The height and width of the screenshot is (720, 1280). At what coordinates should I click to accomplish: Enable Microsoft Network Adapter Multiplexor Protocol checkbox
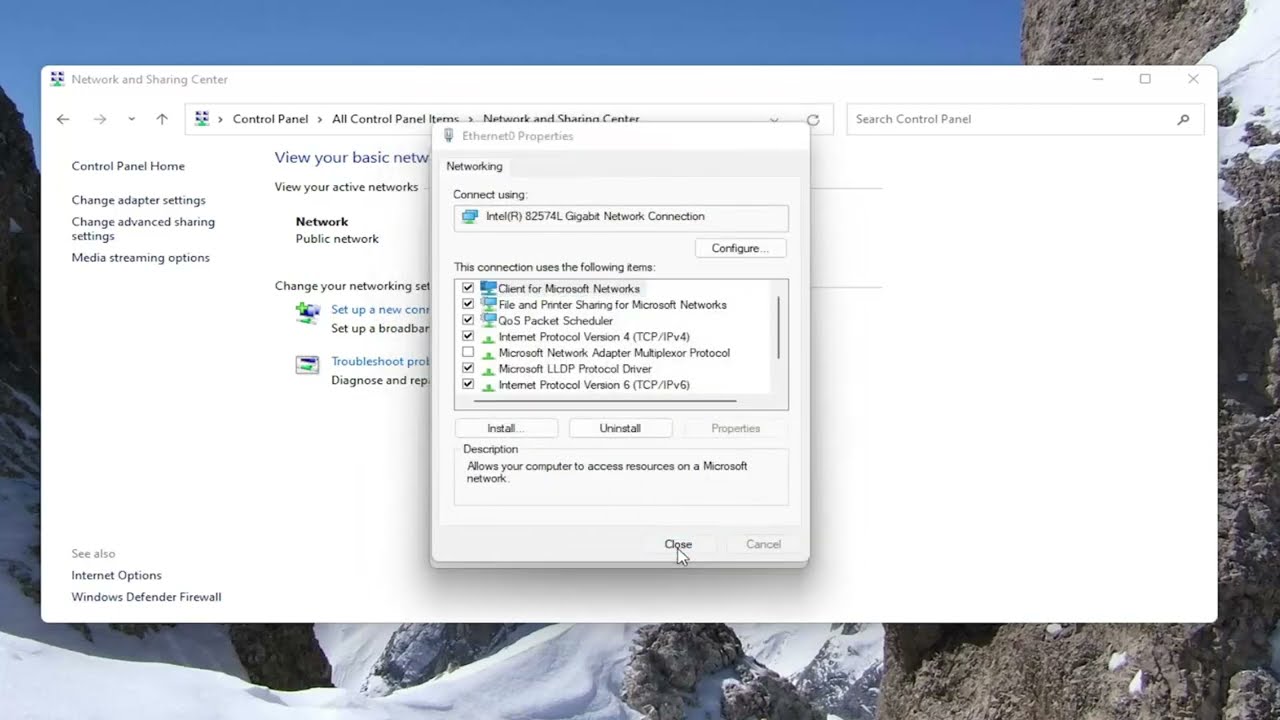coord(468,352)
